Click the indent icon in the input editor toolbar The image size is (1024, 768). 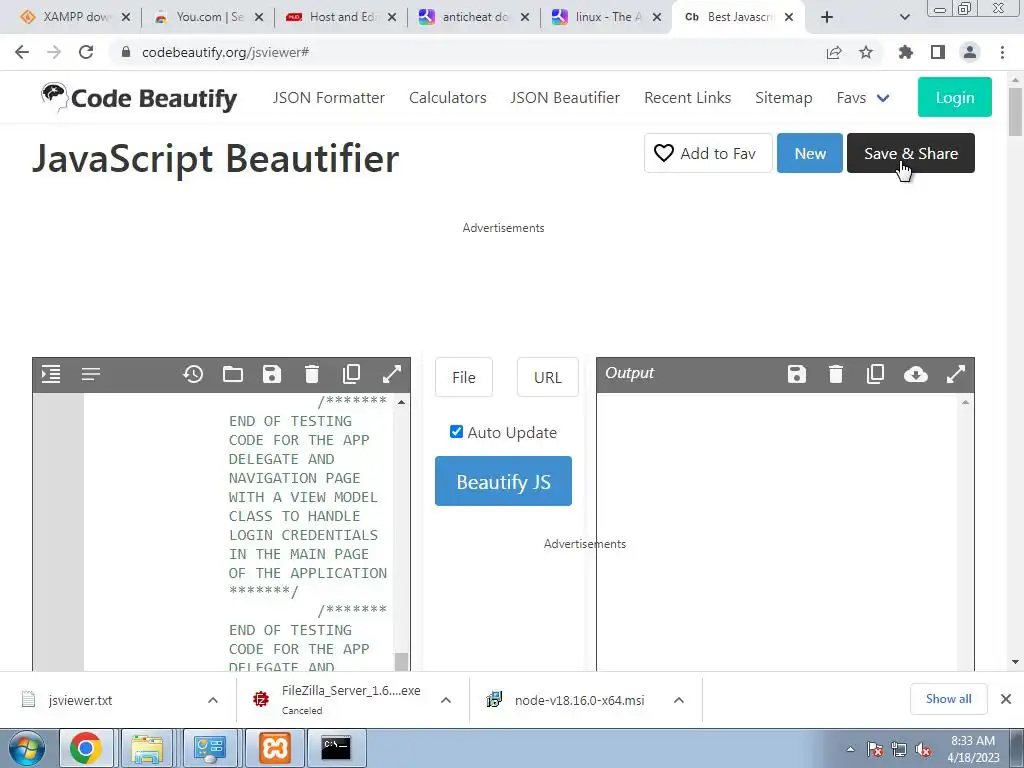[x=51, y=374]
